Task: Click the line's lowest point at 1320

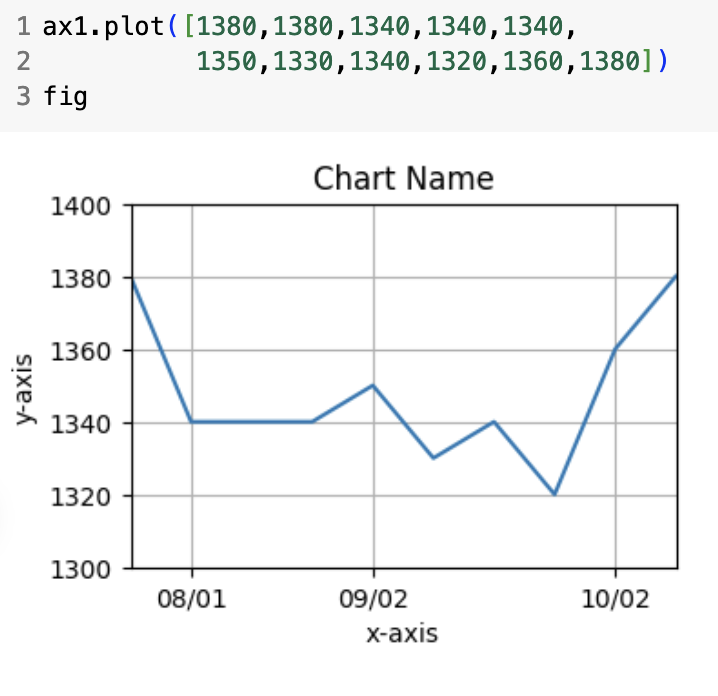Action: (x=555, y=495)
